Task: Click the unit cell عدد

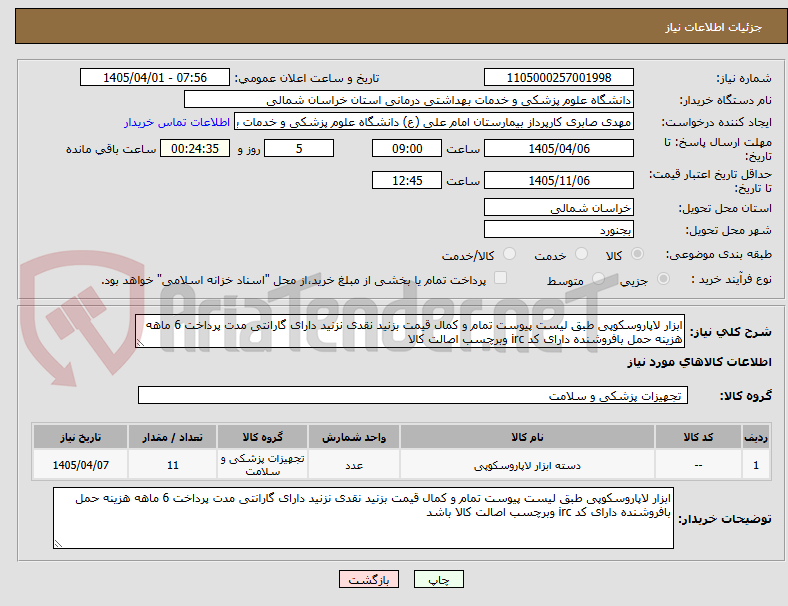Action: click(x=354, y=465)
